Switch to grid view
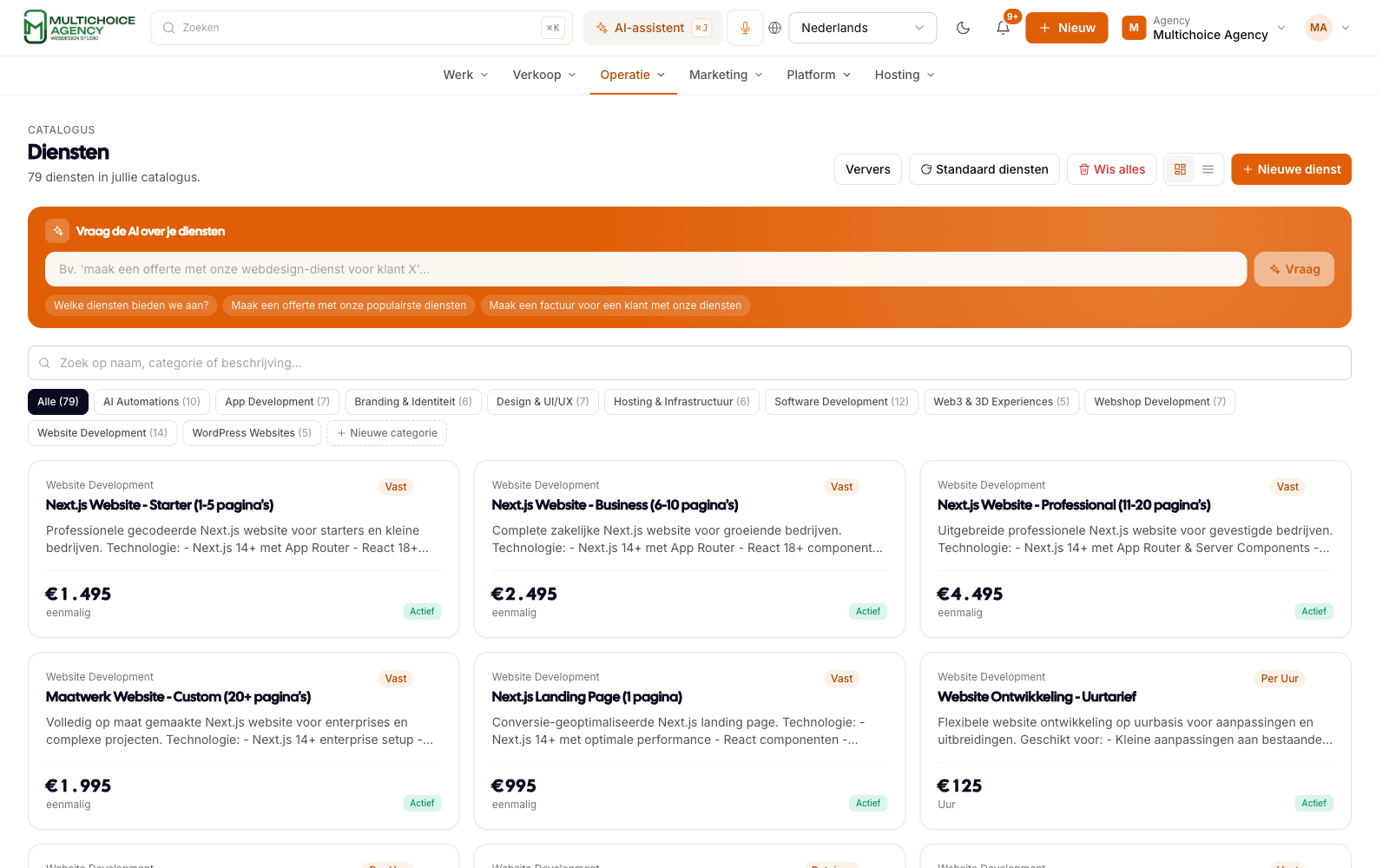Screen dimensions: 1389x868 (x=1180, y=169)
